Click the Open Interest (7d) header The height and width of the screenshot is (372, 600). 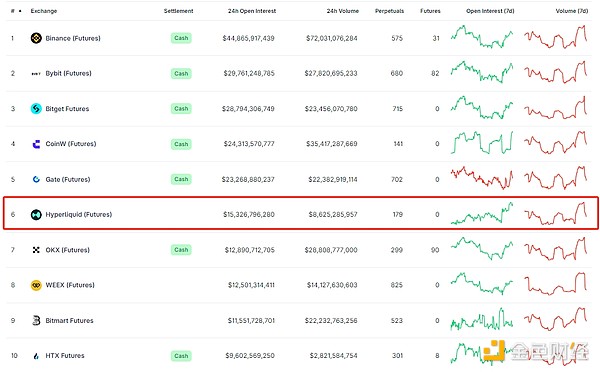pos(490,11)
